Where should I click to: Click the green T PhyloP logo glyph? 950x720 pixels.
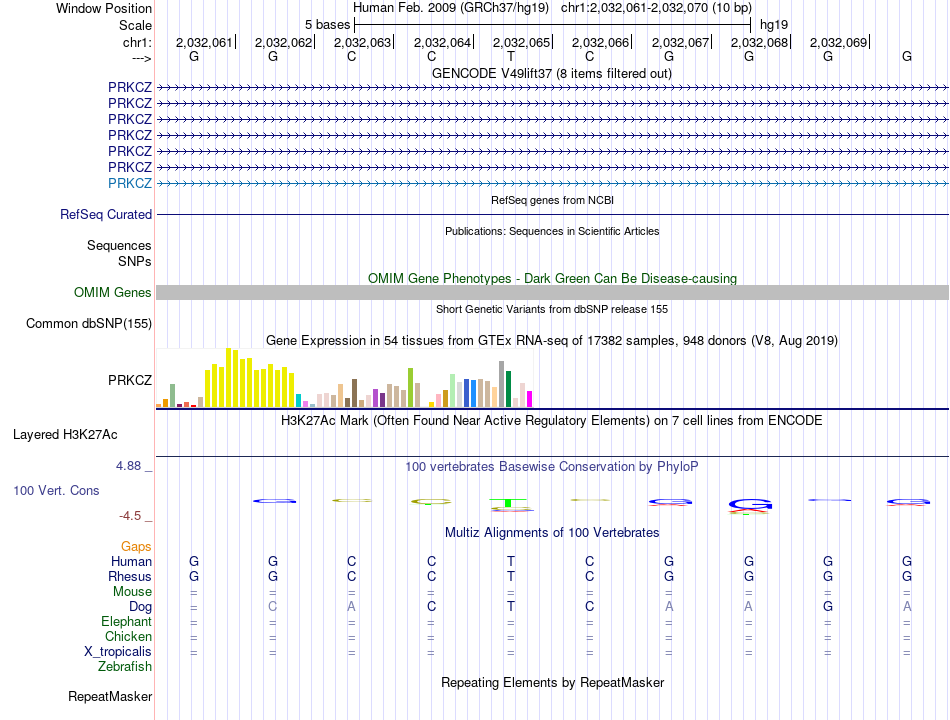(x=508, y=503)
